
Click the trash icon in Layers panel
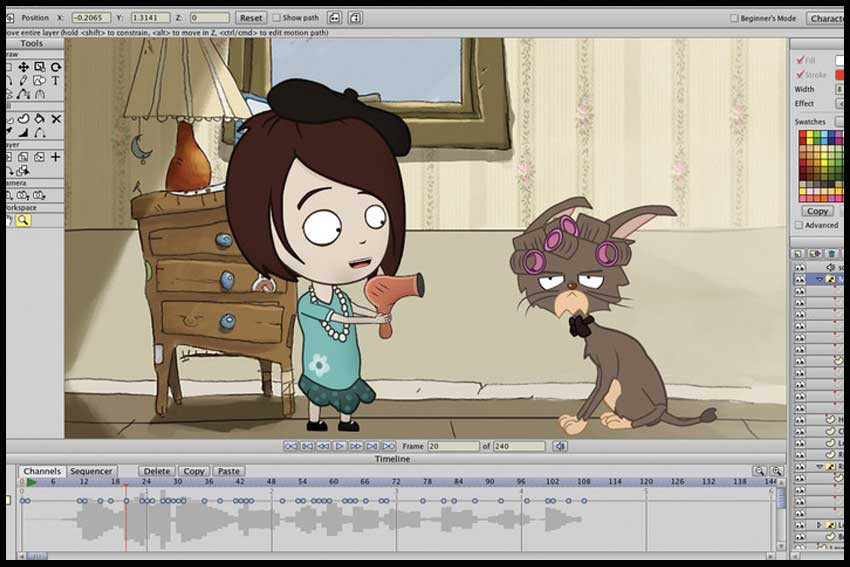831,254
